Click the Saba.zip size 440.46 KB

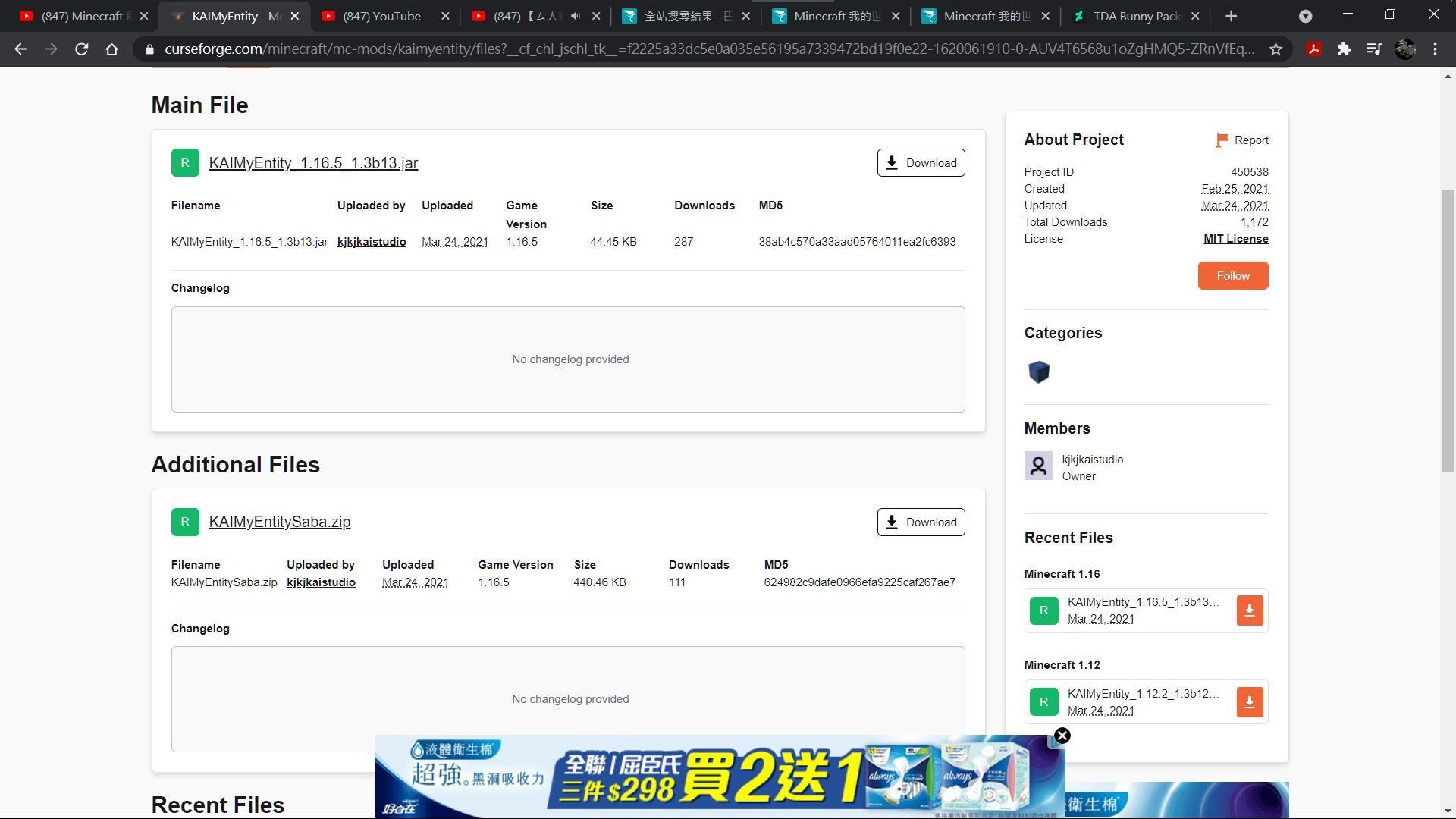tap(599, 582)
